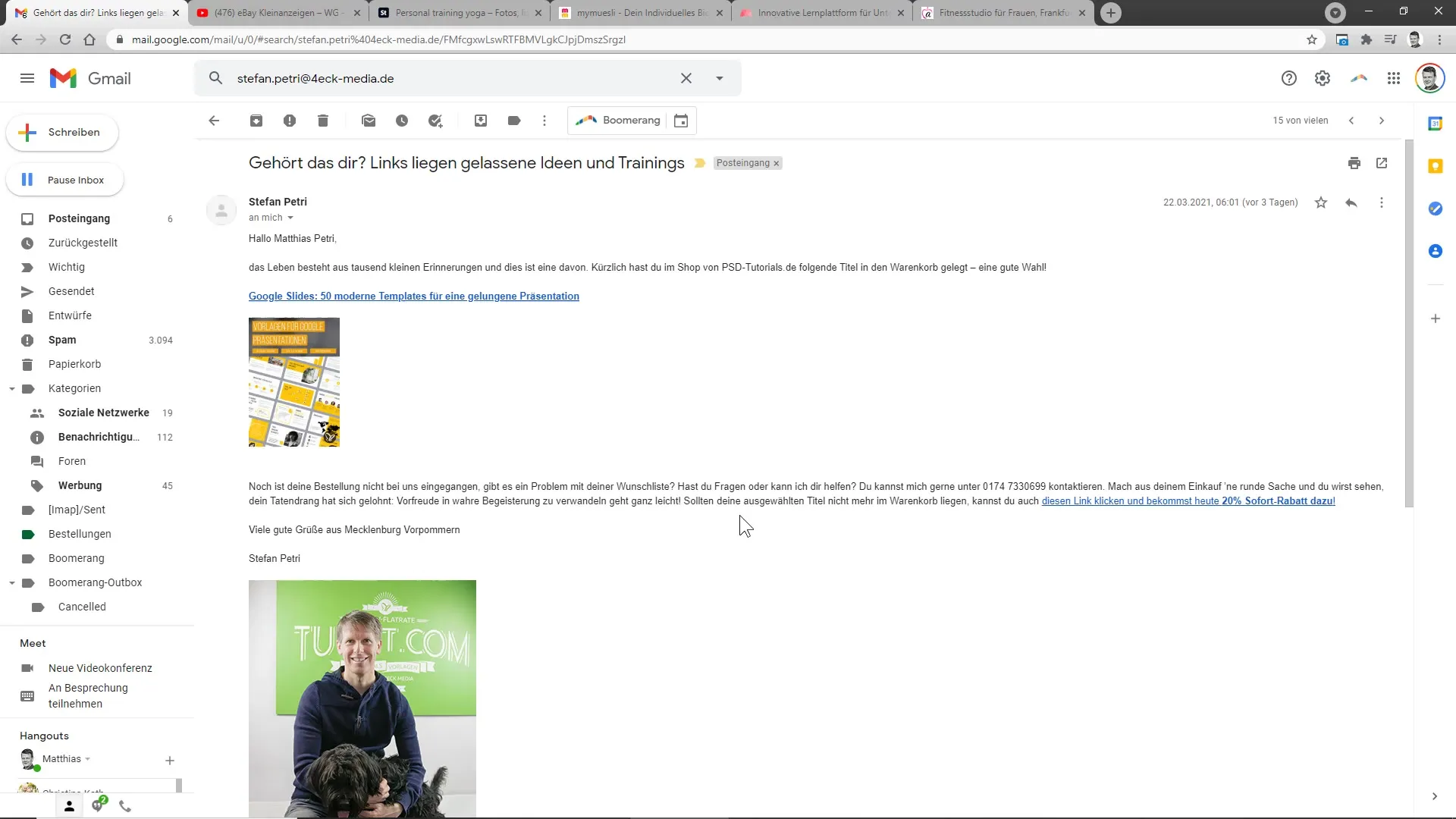Collapse the Kategorien label group

coord(12,389)
